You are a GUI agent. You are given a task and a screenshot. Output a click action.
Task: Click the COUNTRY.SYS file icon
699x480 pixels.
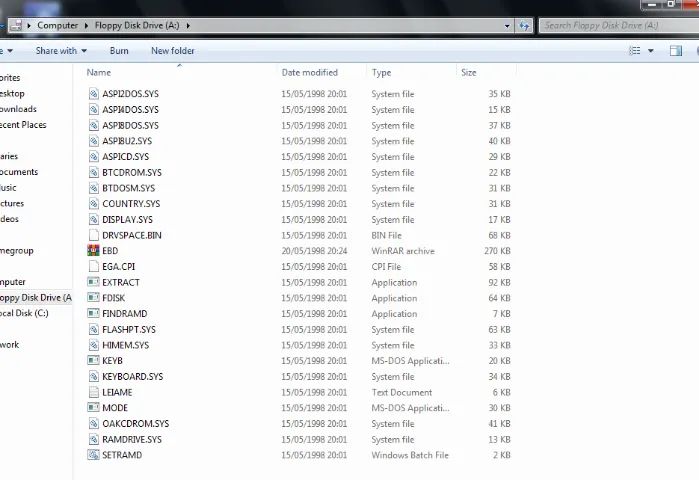[93, 204]
